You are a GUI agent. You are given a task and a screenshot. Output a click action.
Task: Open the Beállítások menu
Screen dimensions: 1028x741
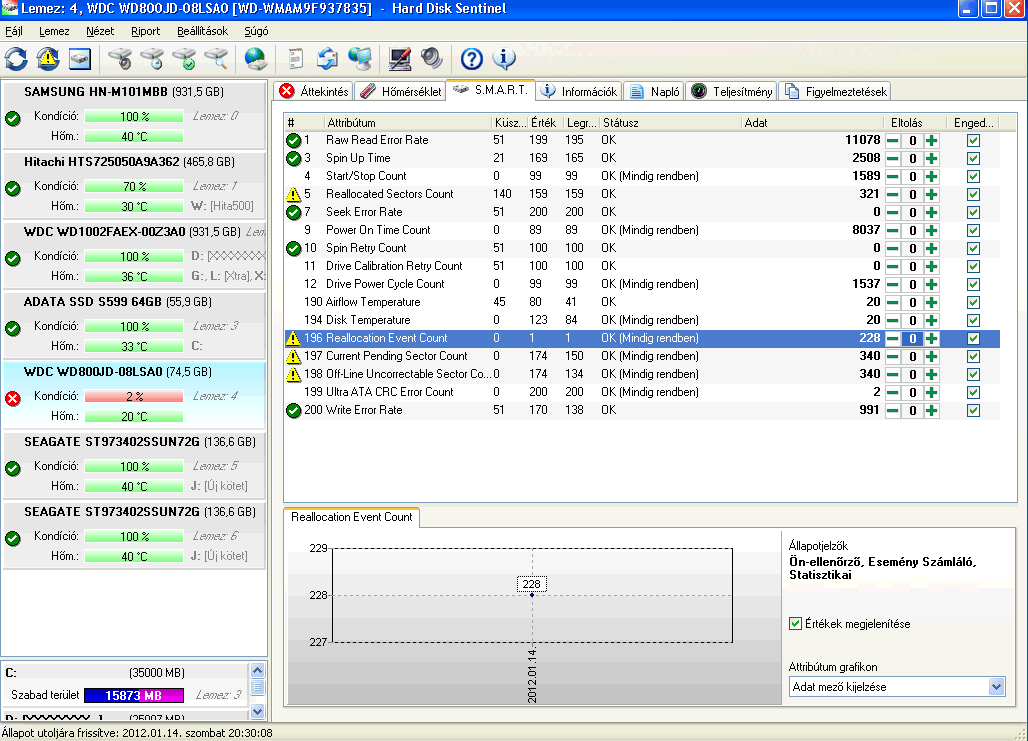click(x=202, y=31)
